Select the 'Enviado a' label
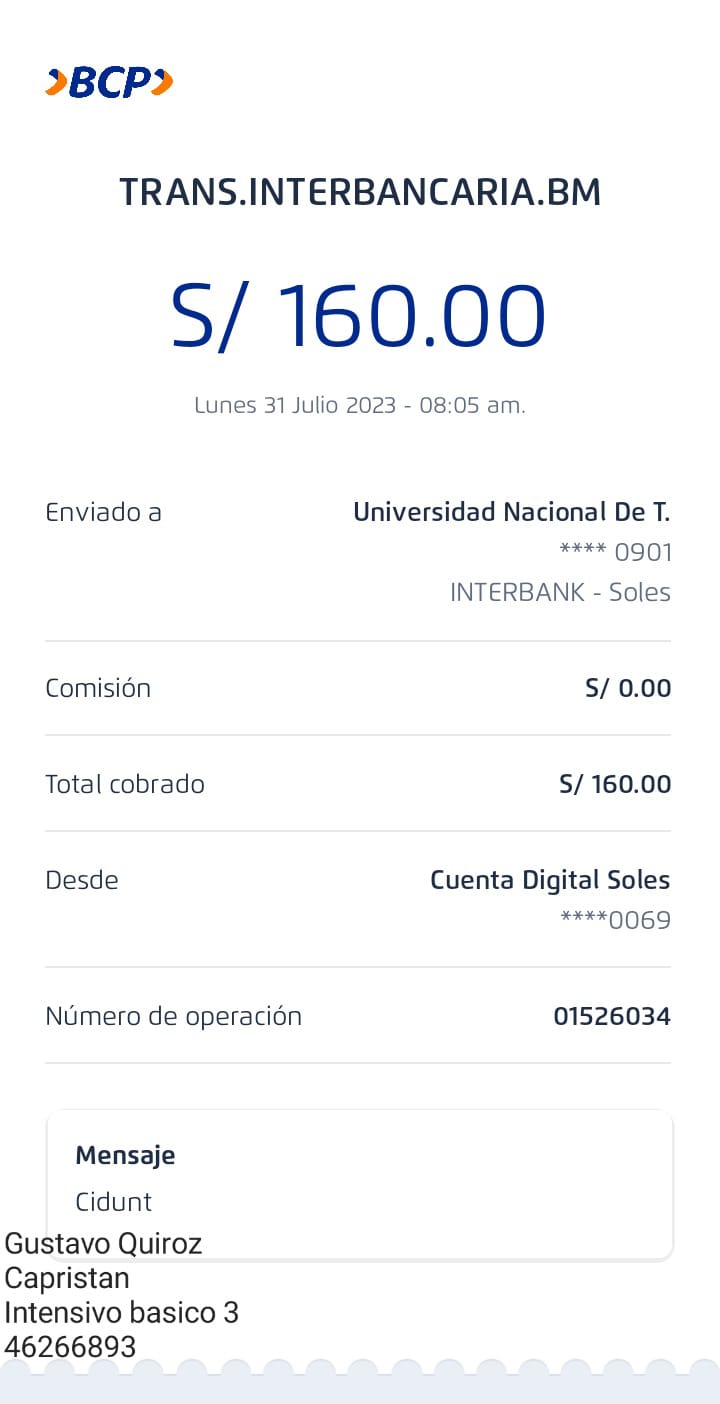The width and height of the screenshot is (720, 1404). pos(103,513)
